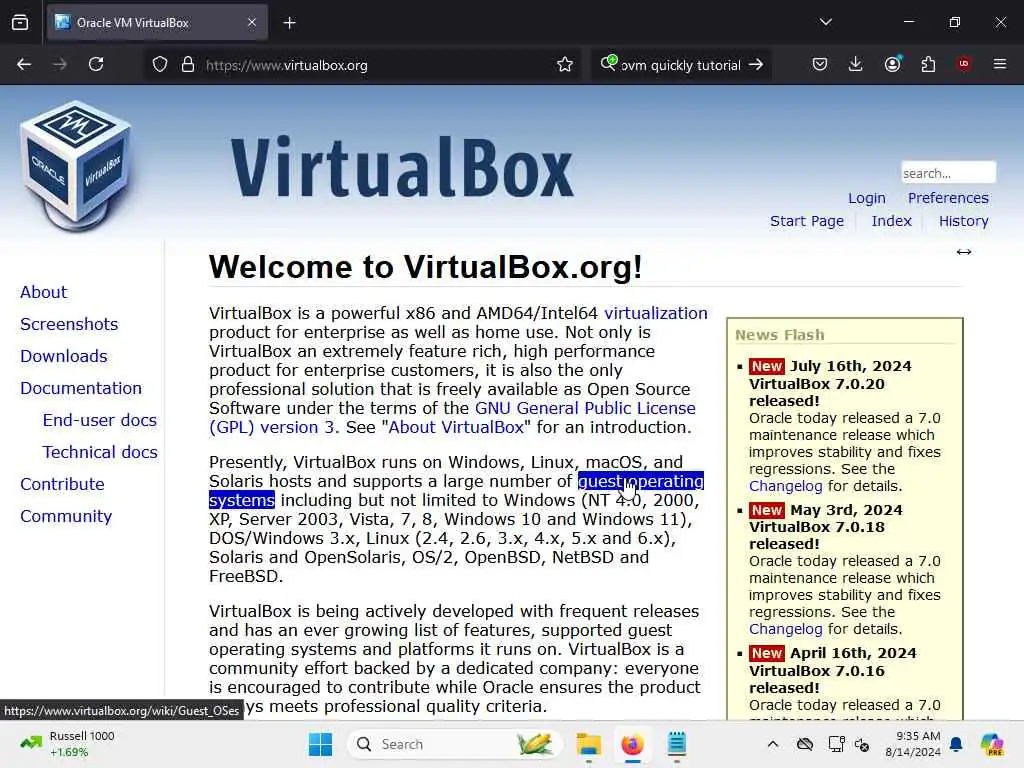The height and width of the screenshot is (768, 1024).
Task: Open Screenshots in the sidebar
Action: [69, 324]
